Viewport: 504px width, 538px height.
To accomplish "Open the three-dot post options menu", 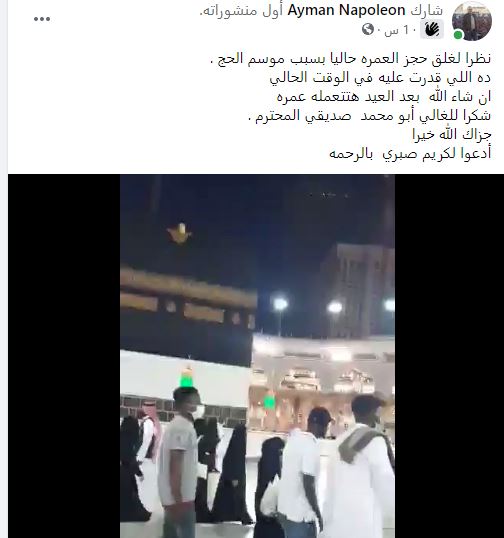I will click(x=42, y=19).
